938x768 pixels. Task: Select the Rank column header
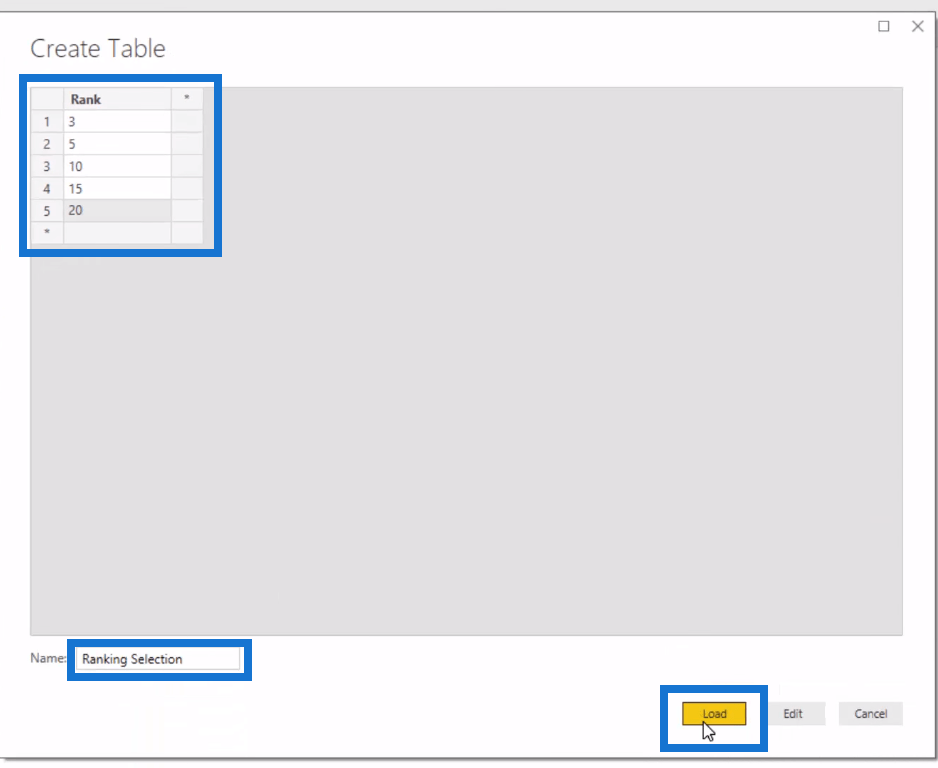pos(117,99)
